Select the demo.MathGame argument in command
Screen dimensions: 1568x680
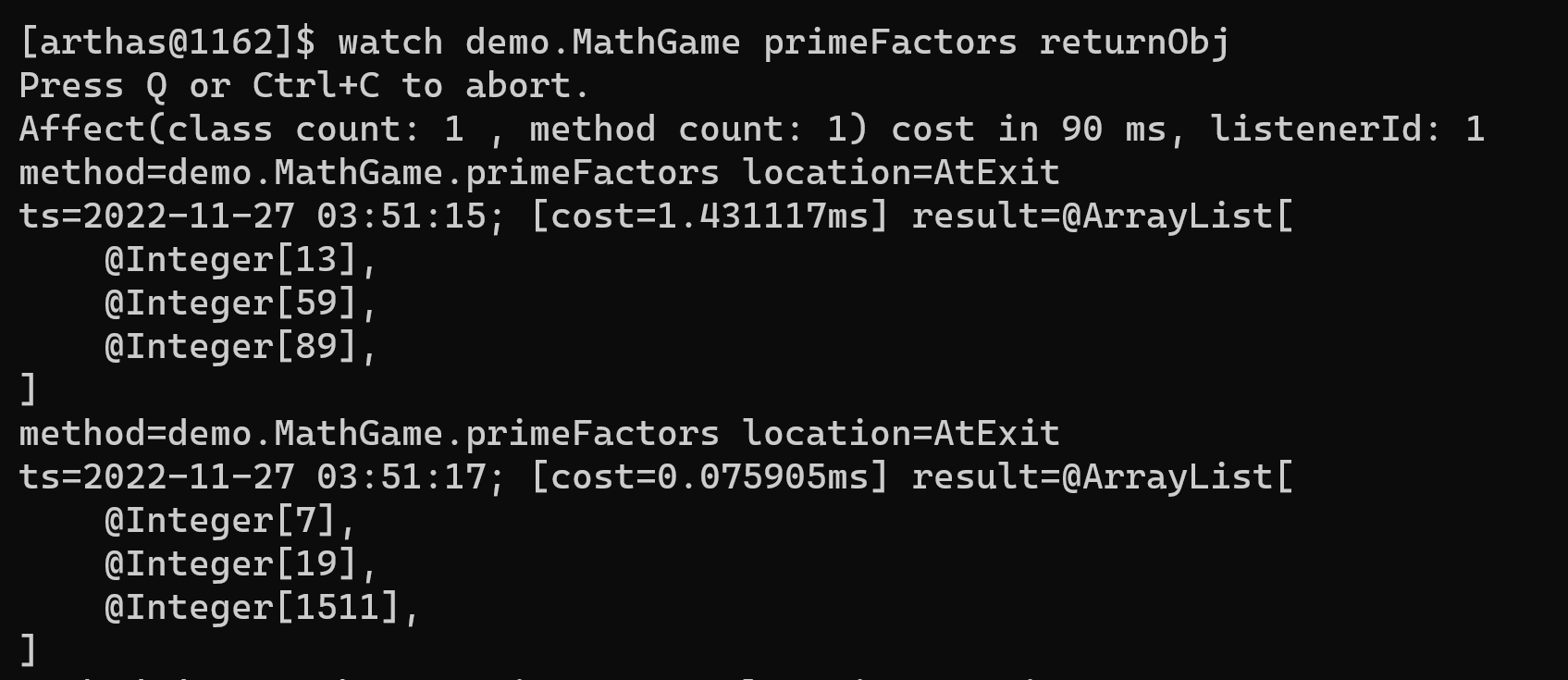coord(602,43)
